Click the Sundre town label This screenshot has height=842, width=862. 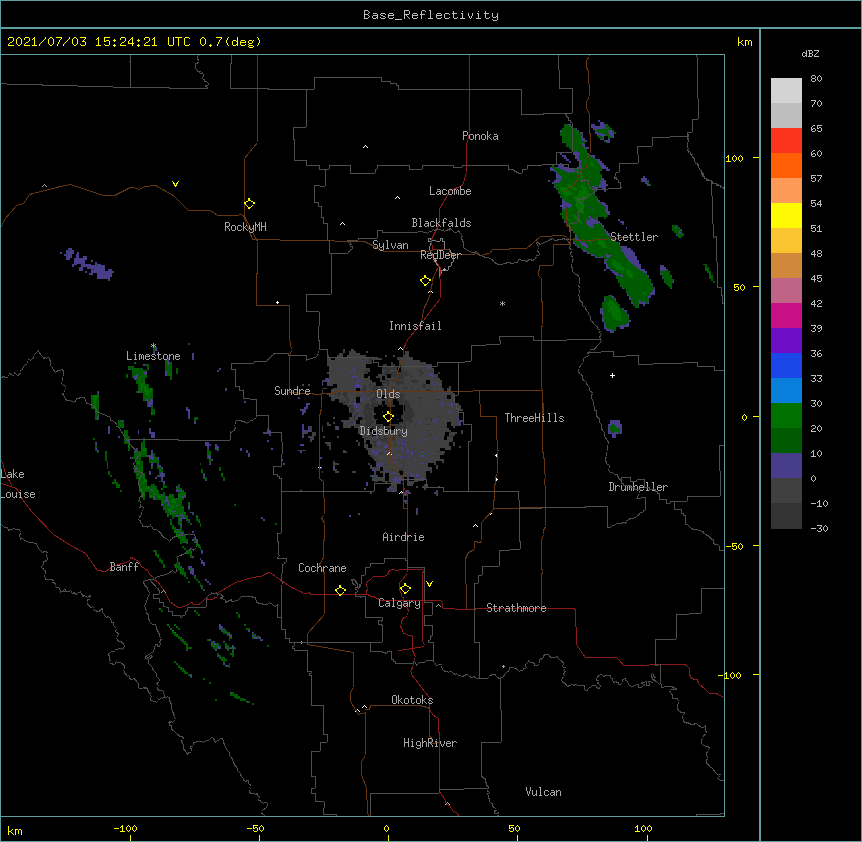coord(292,391)
